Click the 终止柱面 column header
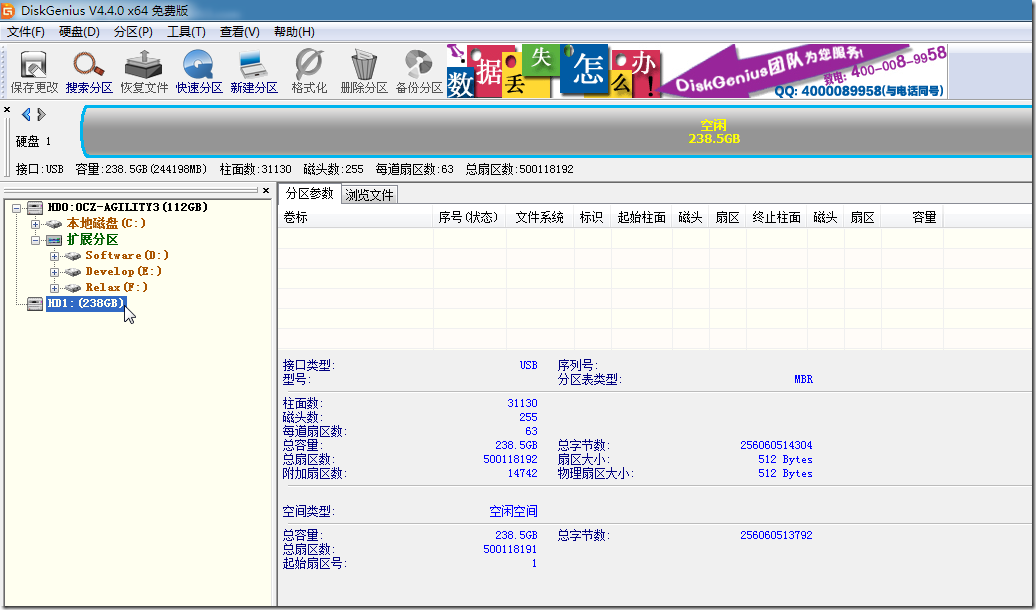 (776, 217)
